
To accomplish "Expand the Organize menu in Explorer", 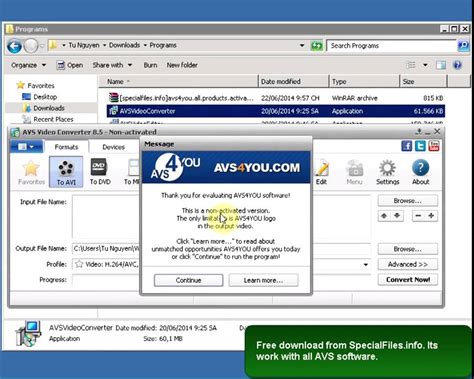I will coord(28,65).
